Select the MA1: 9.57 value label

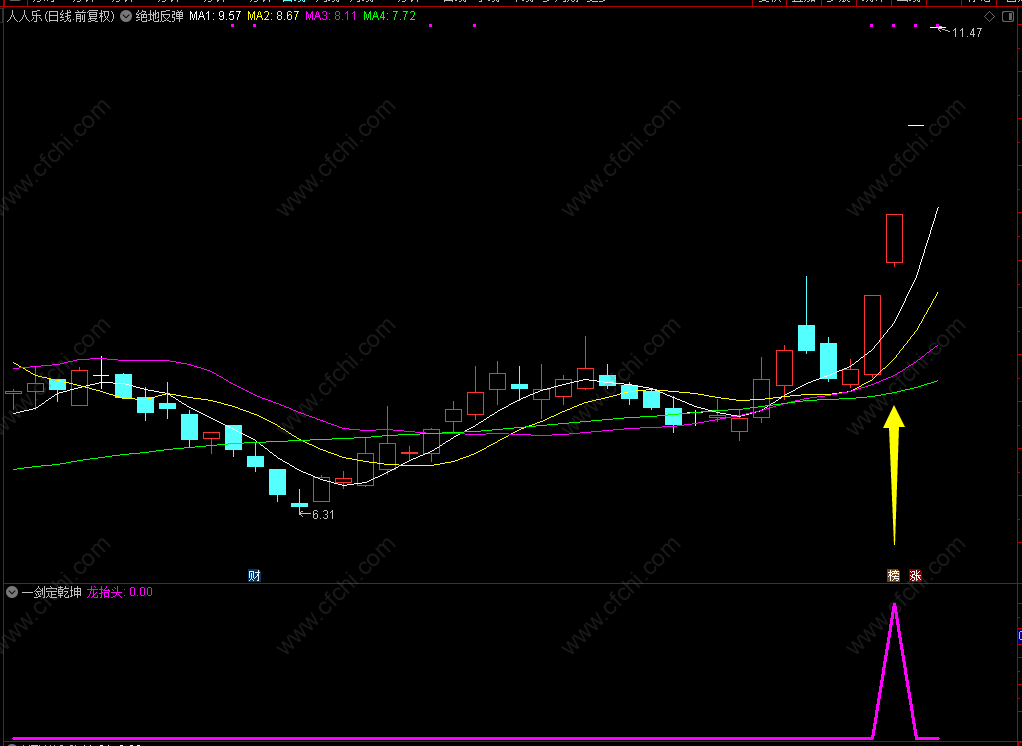coord(215,16)
